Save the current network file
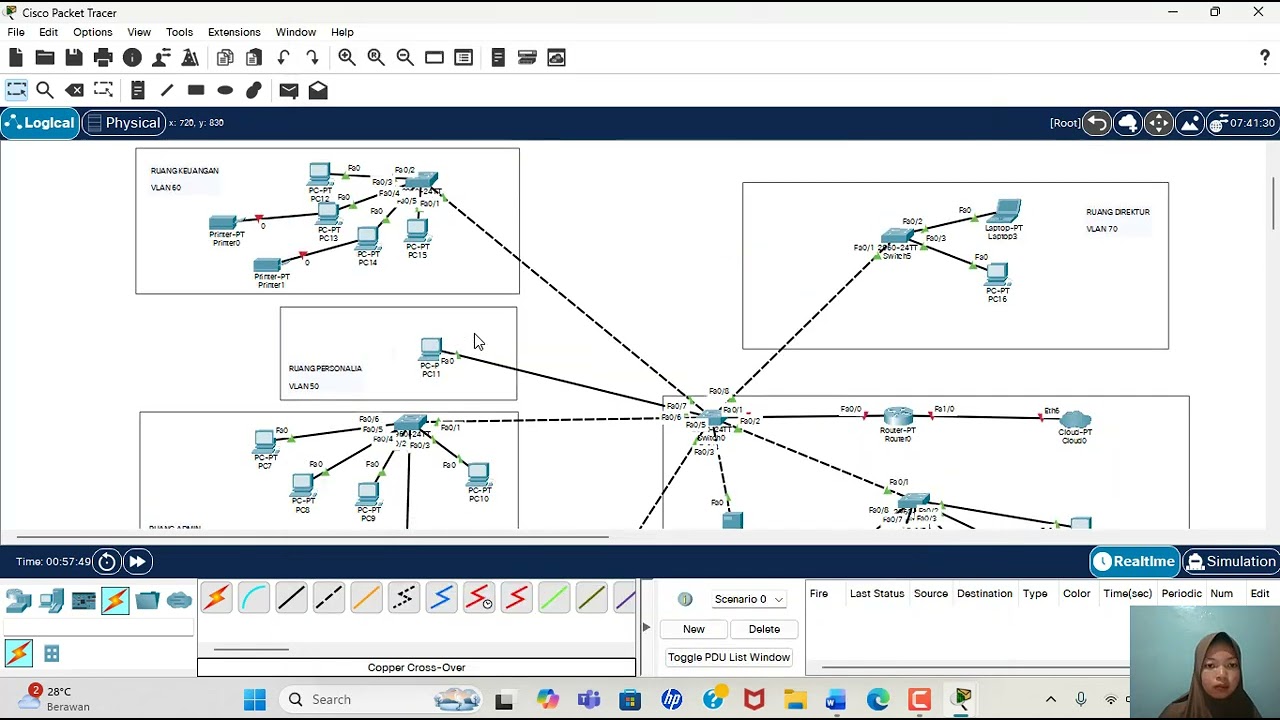1280x720 pixels. click(x=74, y=58)
